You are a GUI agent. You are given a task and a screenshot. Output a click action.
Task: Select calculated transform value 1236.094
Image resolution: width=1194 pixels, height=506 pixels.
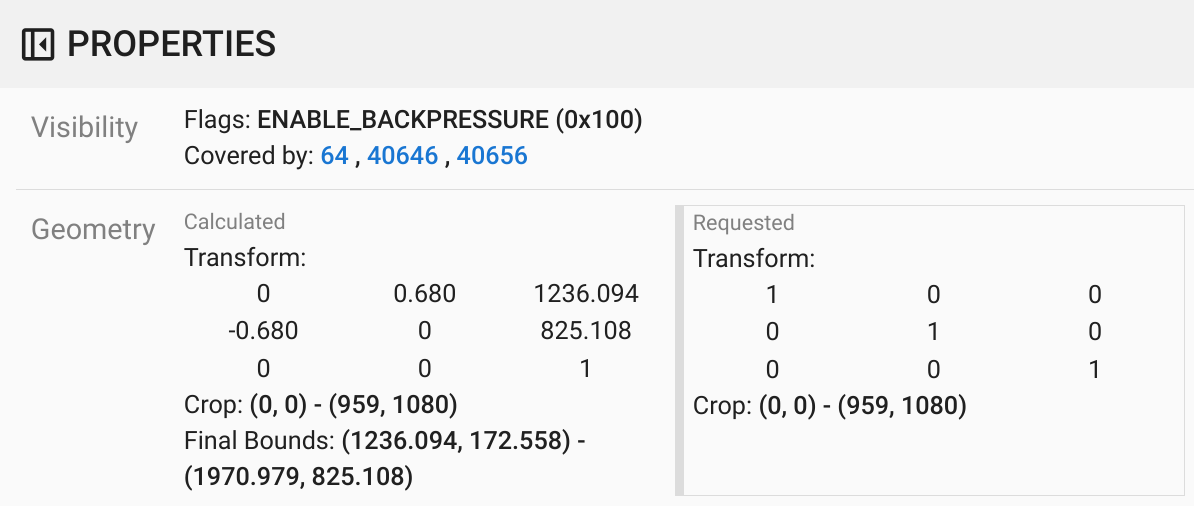[586, 294]
